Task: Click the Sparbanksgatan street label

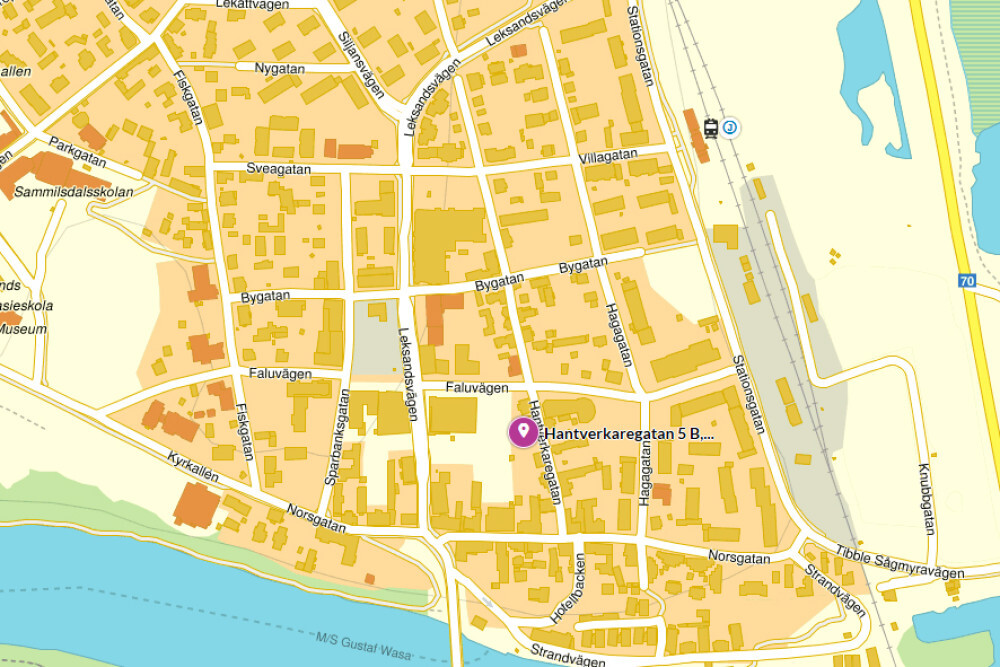Action: pyautogui.click(x=337, y=437)
